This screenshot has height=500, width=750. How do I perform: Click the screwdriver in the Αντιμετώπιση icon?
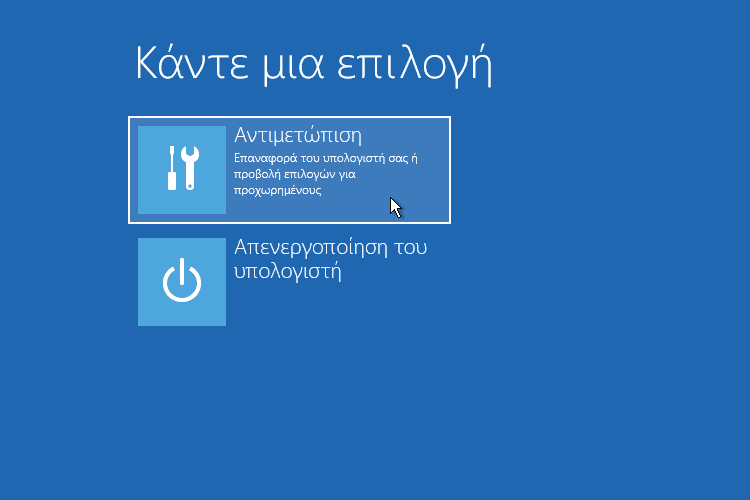pyautogui.click(x=173, y=169)
